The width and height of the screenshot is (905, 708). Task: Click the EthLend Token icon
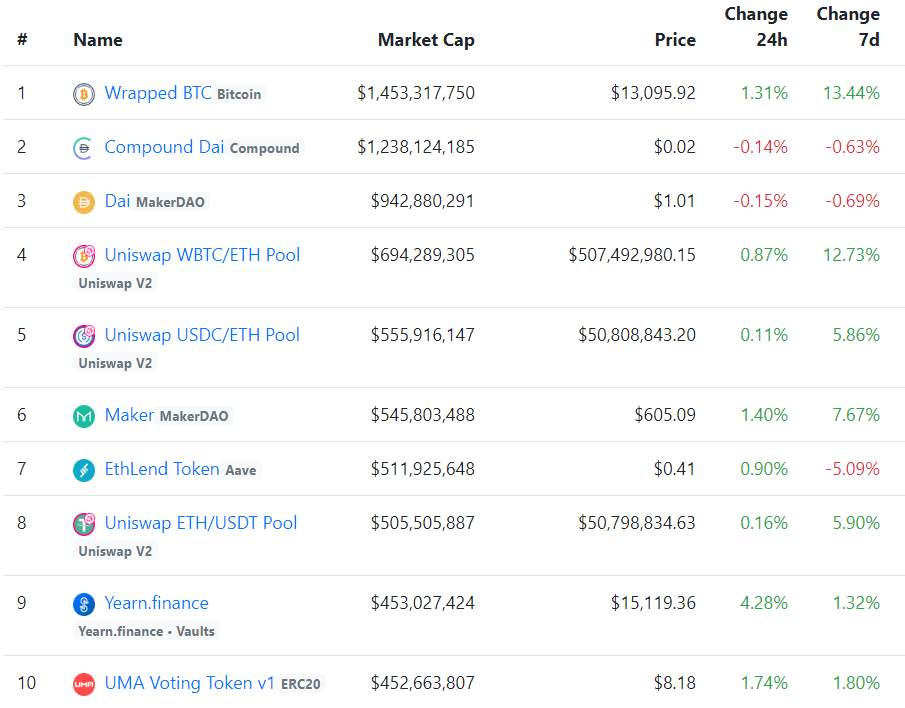pos(84,469)
